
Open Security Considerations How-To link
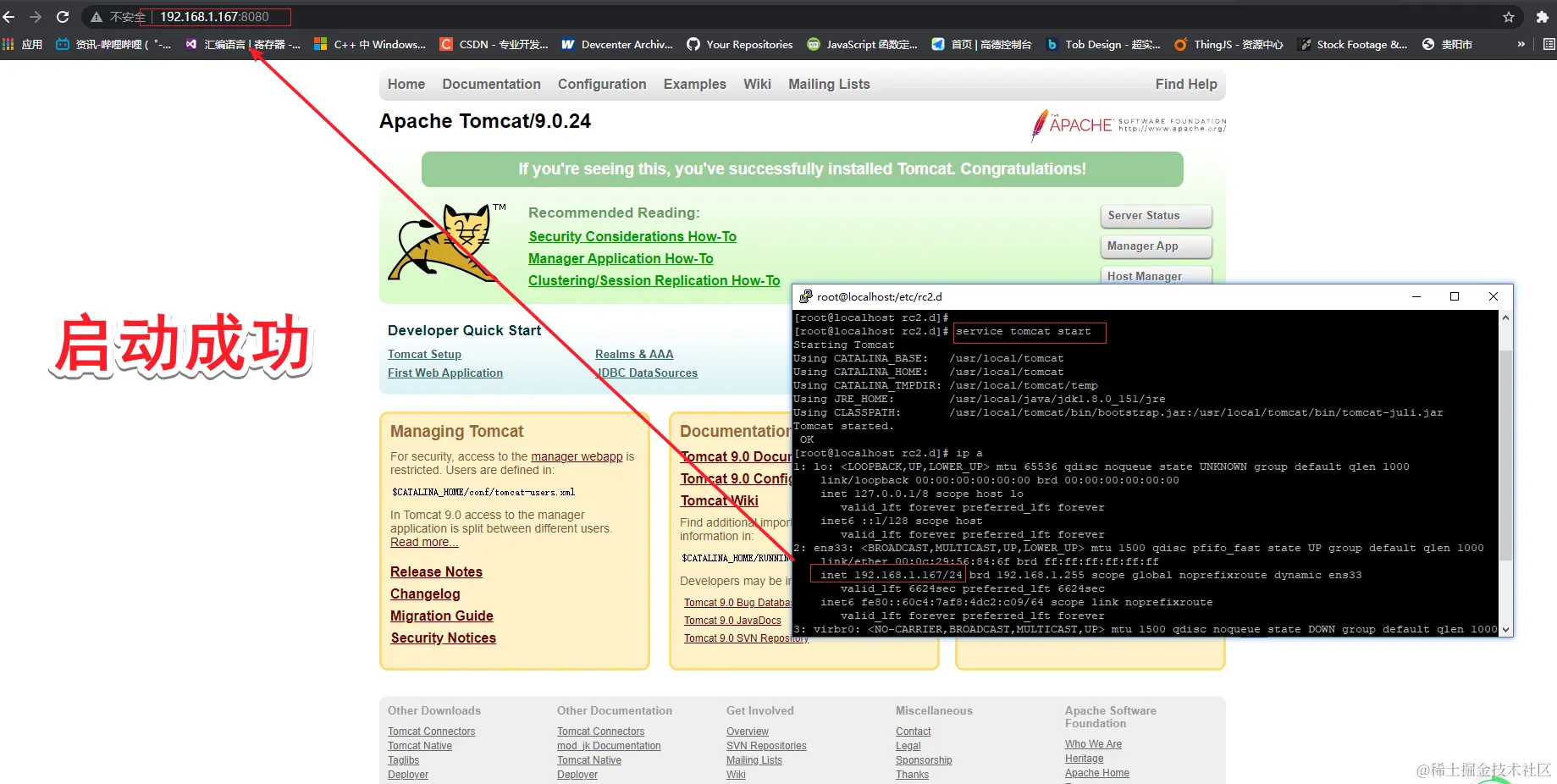click(632, 236)
